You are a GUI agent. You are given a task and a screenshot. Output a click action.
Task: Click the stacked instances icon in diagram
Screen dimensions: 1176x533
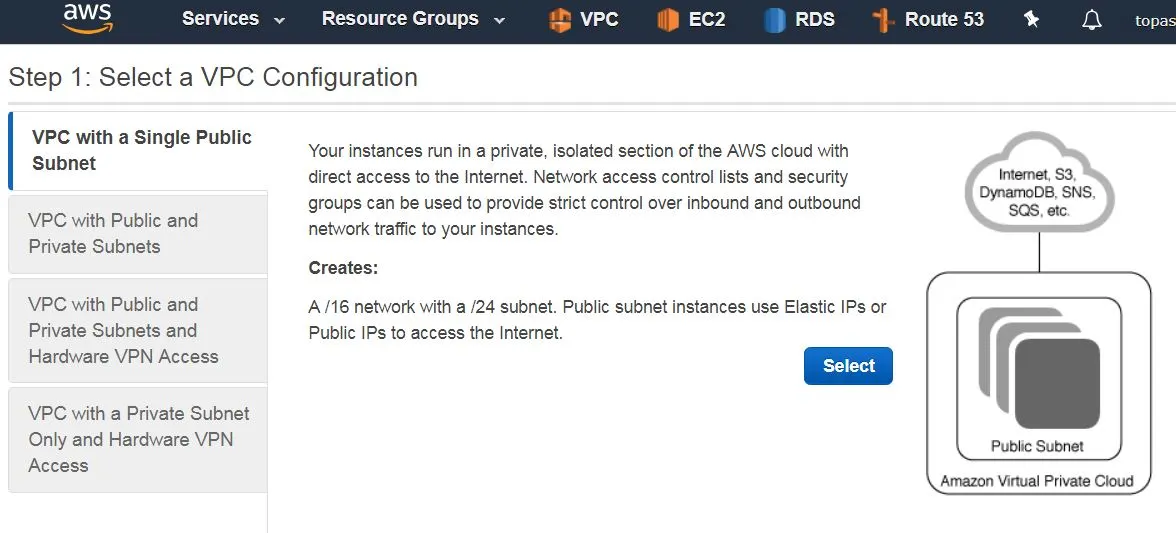[1038, 368]
